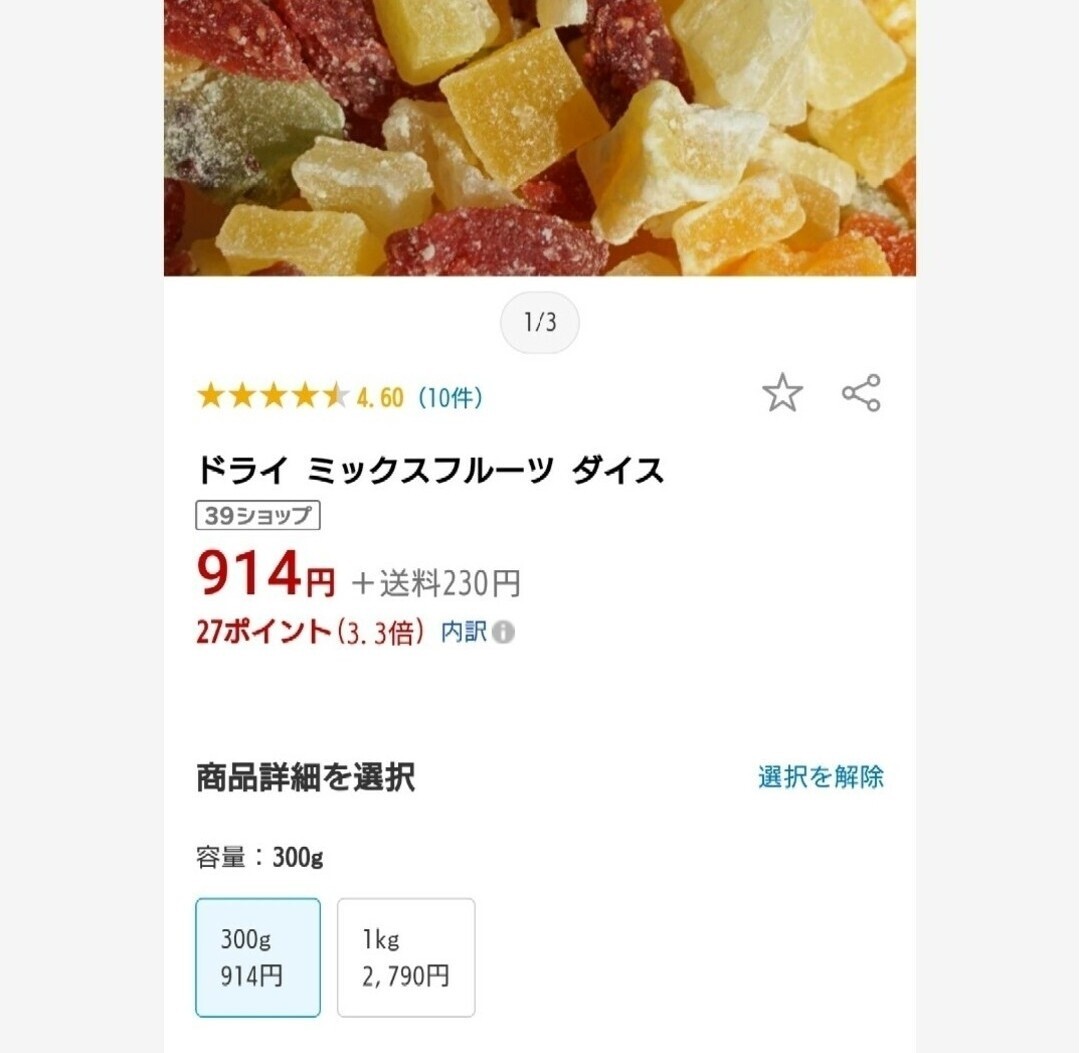The height and width of the screenshot is (1053, 1080).
Task: Click the info icon beside 内訳
Action: click(x=504, y=632)
